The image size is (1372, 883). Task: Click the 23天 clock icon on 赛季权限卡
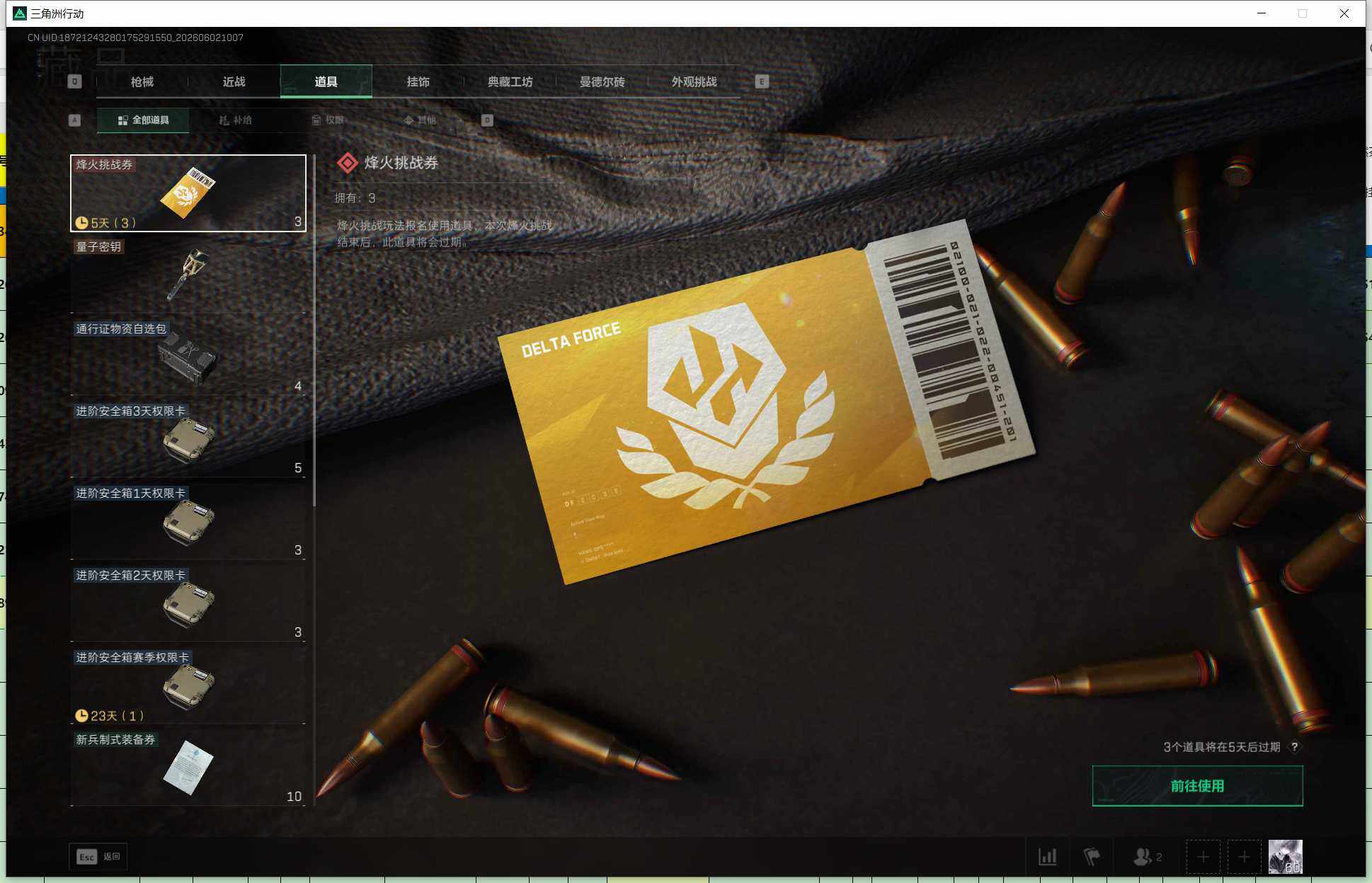81,716
